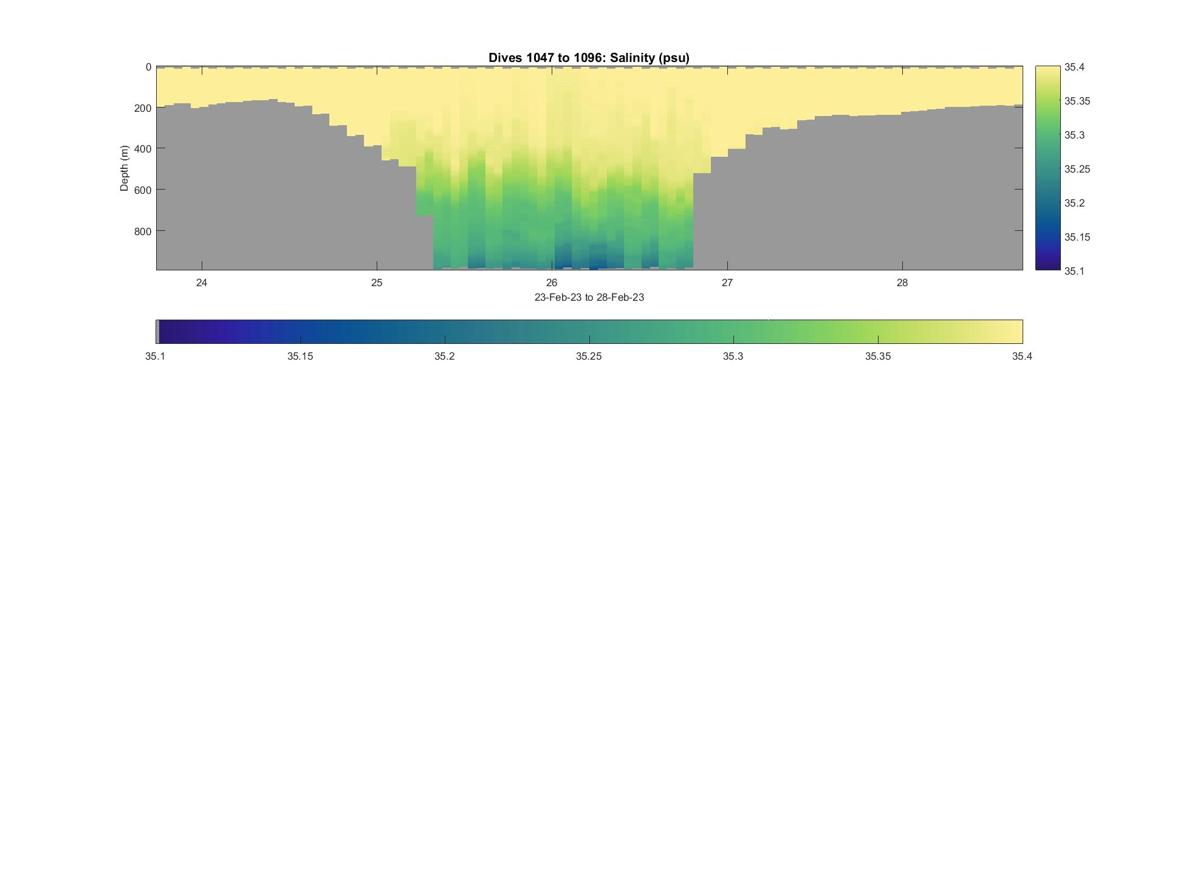Screen dimensions: 1200x885
Task: Click the vertical colorbar strip
Action: click(1047, 168)
